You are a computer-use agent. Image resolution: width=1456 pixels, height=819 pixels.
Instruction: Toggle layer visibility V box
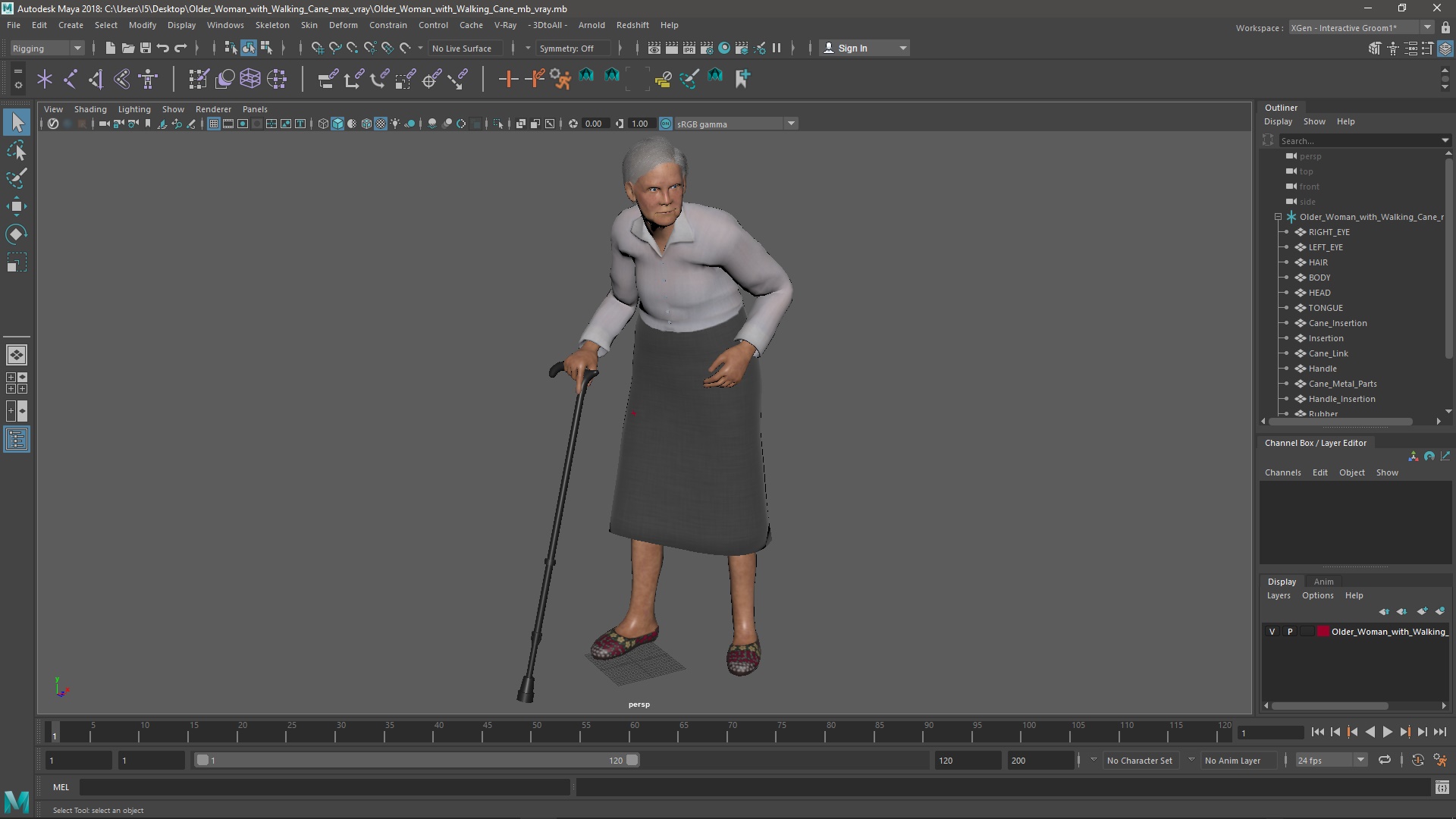pyautogui.click(x=1272, y=632)
